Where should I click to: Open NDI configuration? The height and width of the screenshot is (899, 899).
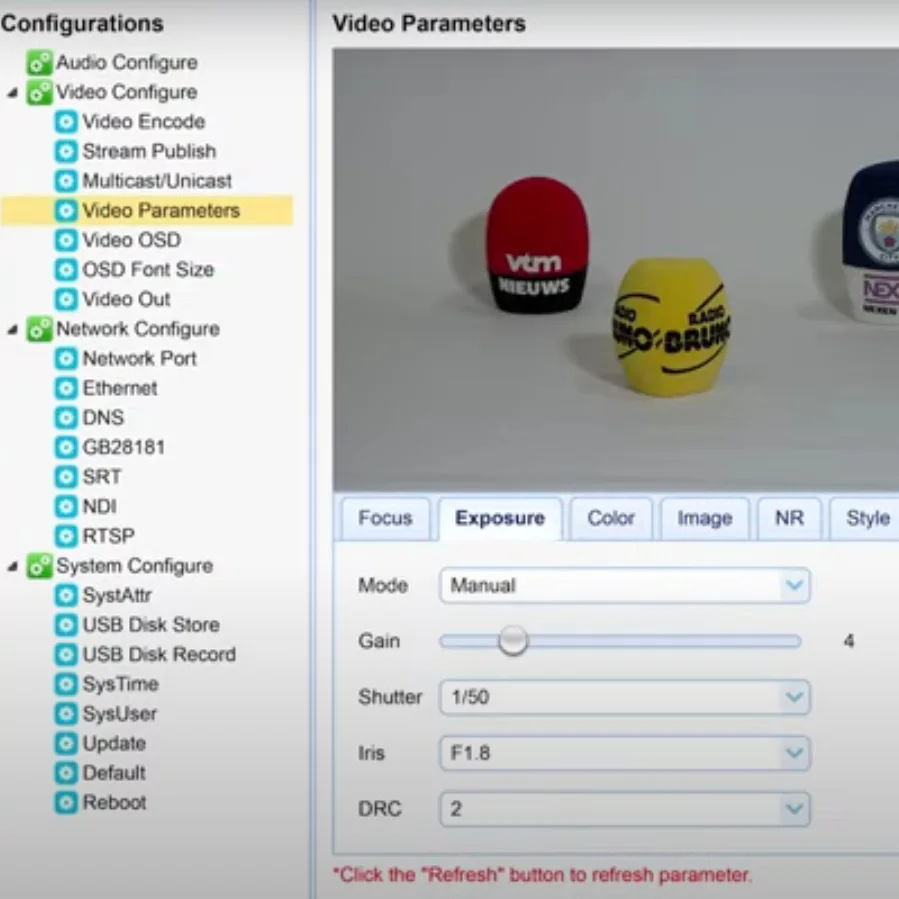click(x=100, y=506)
